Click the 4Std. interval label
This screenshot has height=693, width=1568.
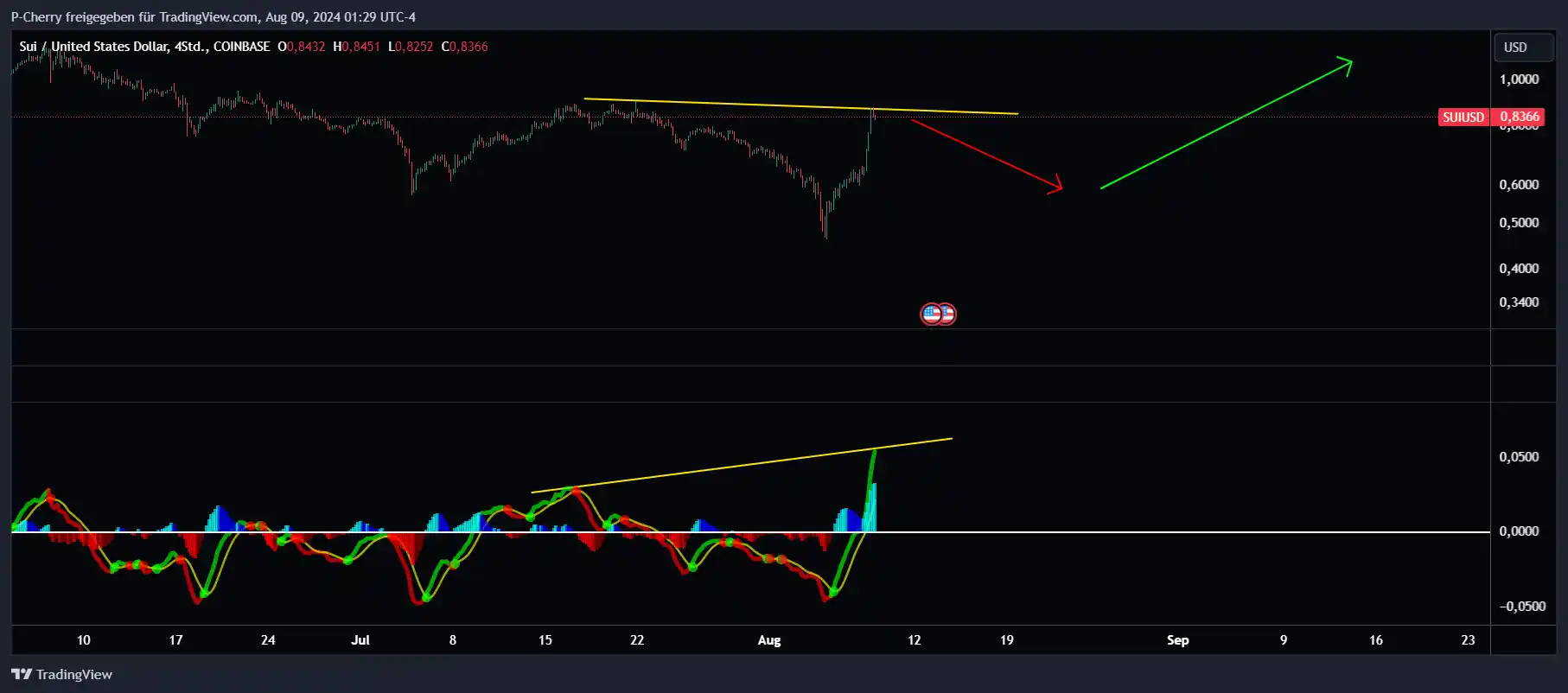189,47
